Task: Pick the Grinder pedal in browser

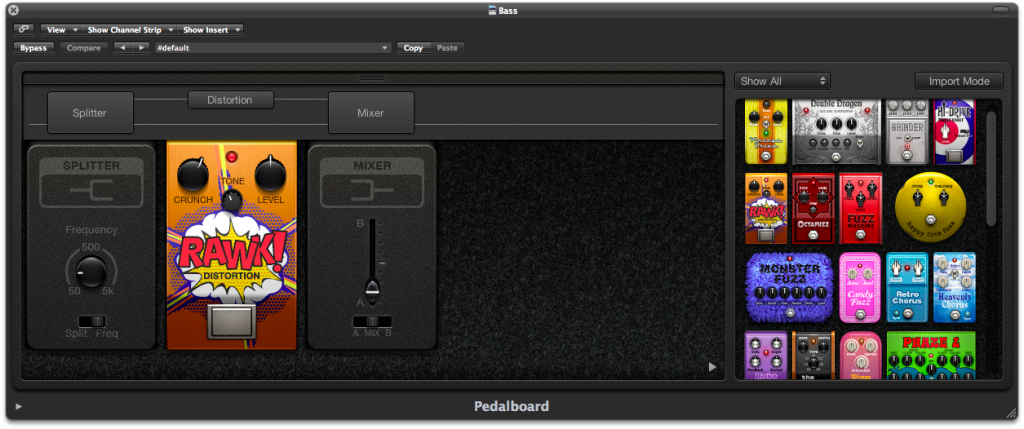Action: [x=907, y=131]
